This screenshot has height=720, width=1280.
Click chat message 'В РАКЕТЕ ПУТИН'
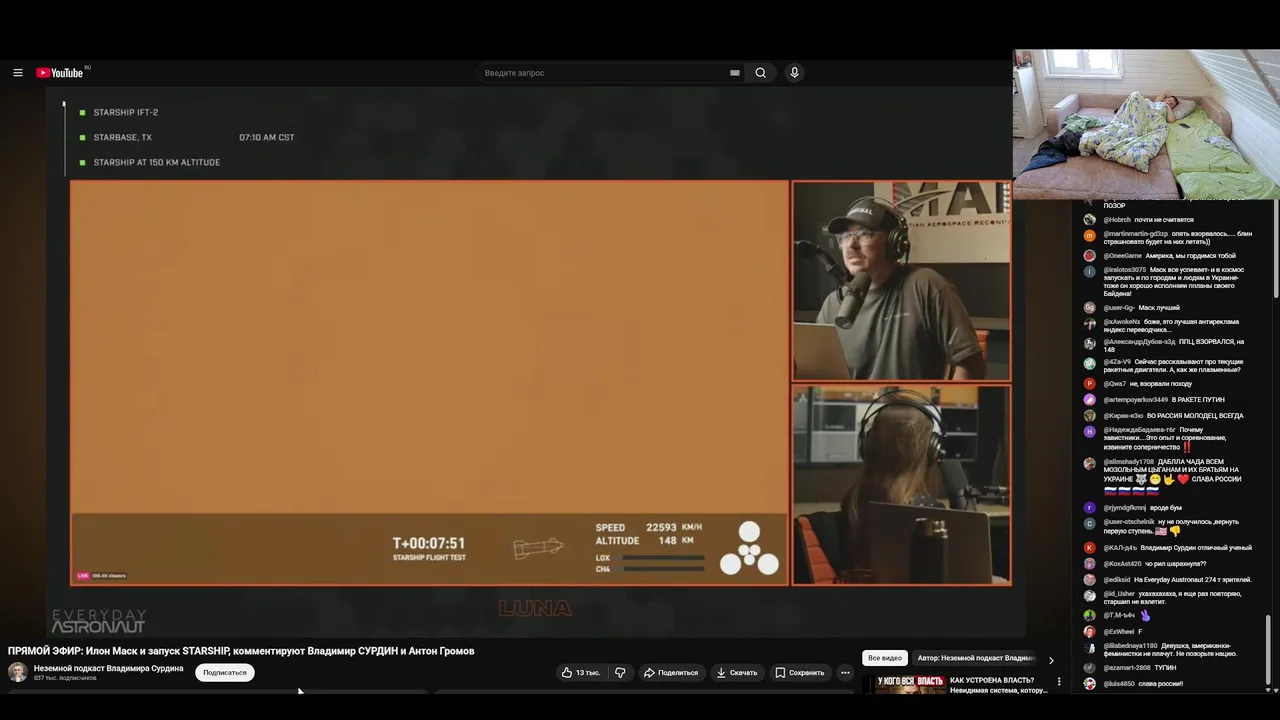[1198, 400]
